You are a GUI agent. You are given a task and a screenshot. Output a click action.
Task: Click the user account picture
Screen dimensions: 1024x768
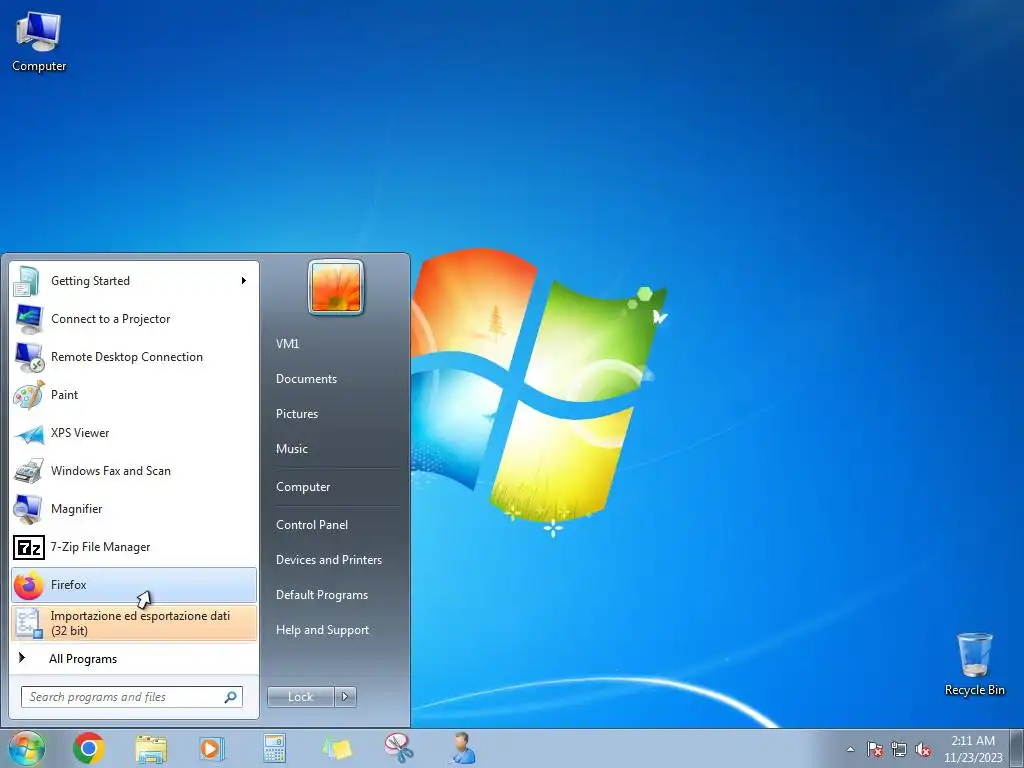336,287
